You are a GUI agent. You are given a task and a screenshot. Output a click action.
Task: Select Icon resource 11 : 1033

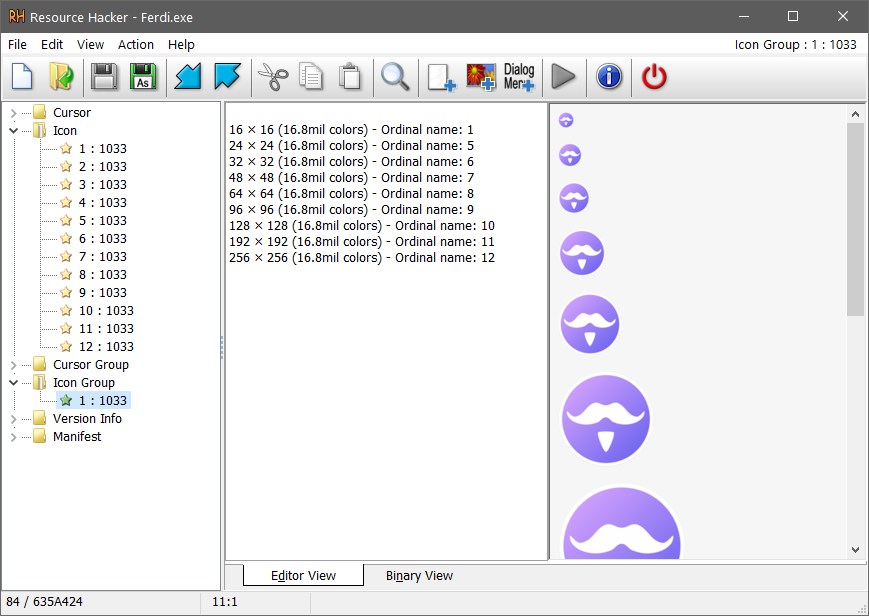(x=106, y=328)
